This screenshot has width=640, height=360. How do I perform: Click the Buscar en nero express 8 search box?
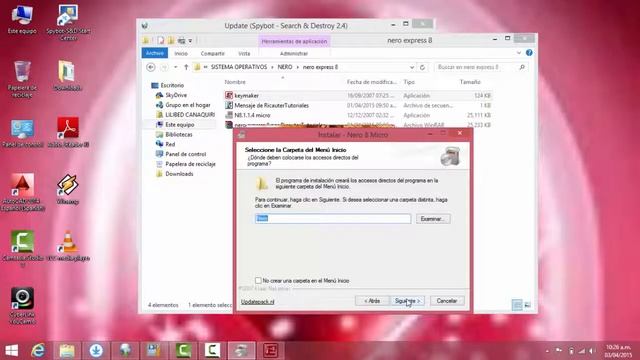pyautogui.click(x=481, y=67)
